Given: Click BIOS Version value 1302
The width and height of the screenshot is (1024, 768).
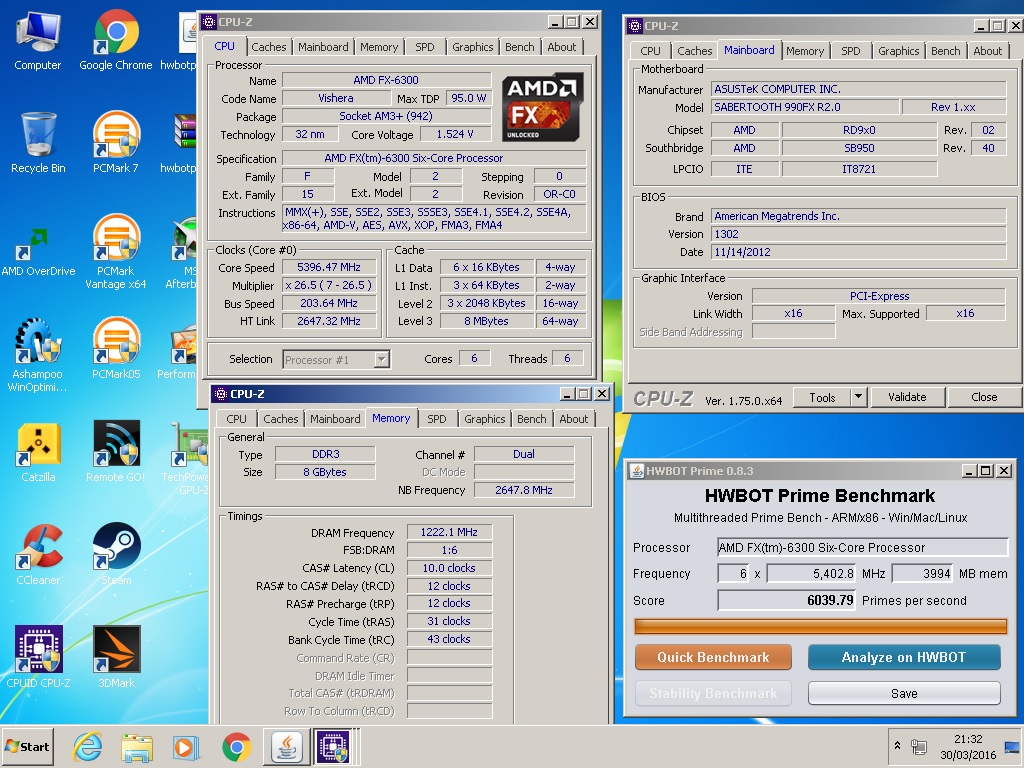Looking at the screenshot, I should point(859,234).
